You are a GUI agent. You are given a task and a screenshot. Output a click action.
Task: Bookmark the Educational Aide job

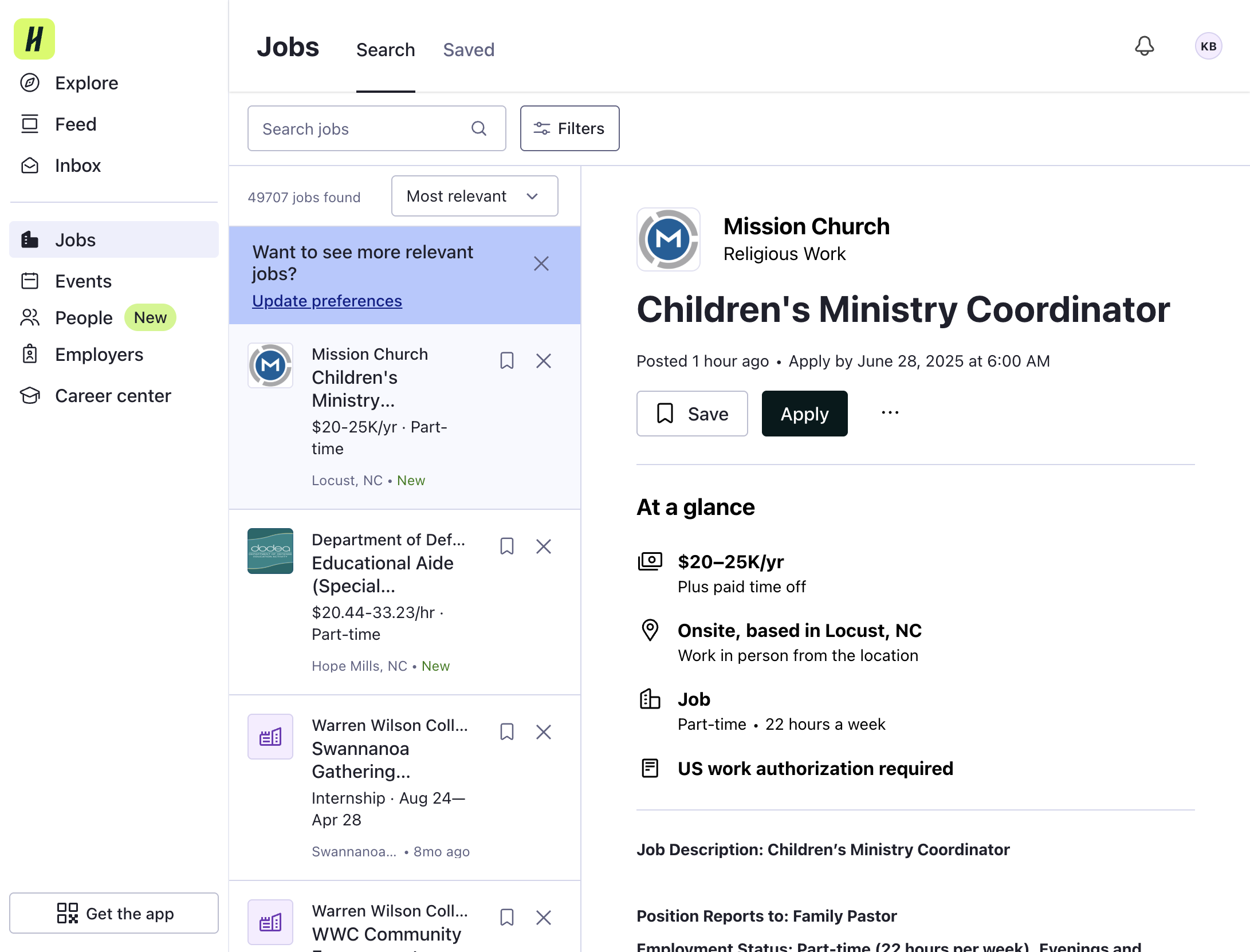[507, 546]
